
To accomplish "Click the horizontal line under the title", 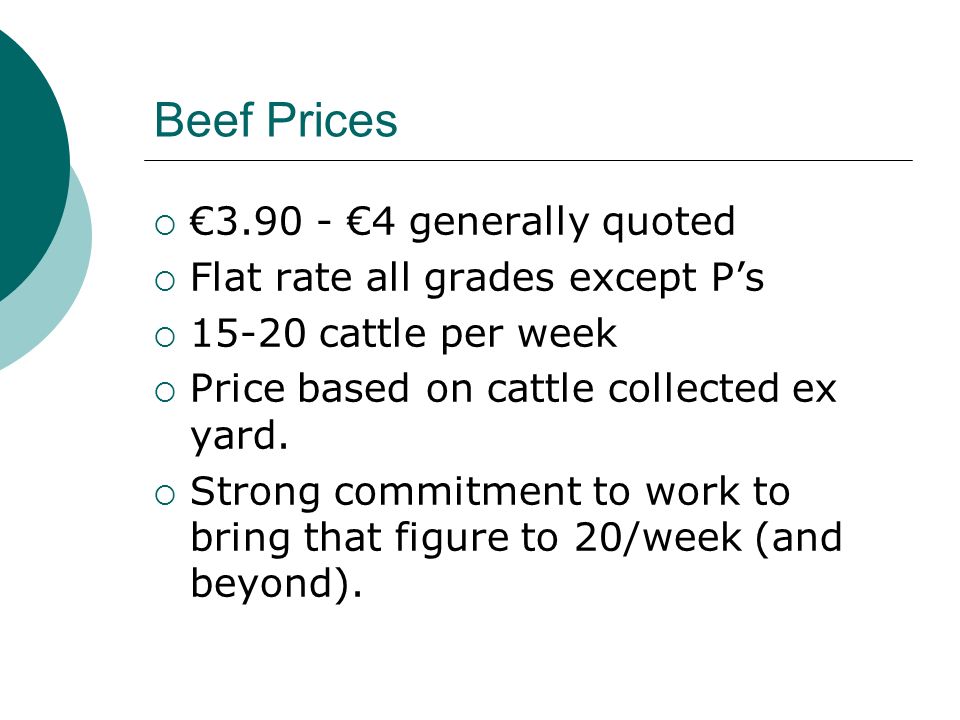I will pos(528,160).
